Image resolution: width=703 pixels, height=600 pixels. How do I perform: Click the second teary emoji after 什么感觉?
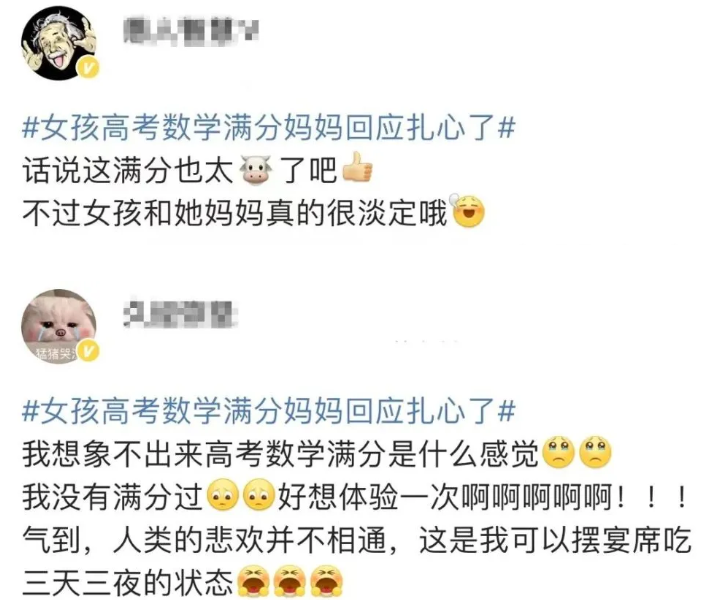click(595, 452)
